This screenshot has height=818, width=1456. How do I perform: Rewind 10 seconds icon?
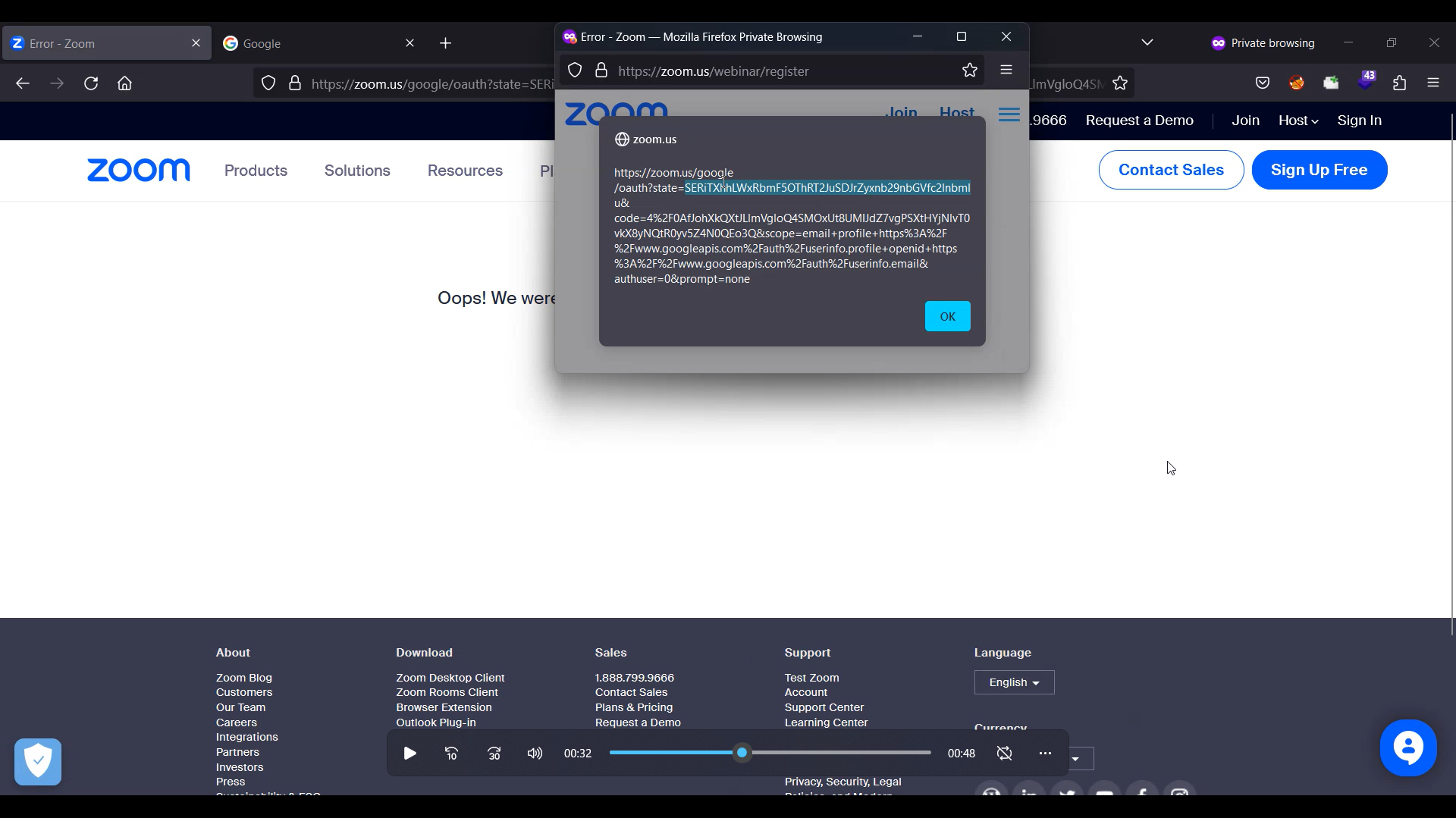[x=451, y=753]
